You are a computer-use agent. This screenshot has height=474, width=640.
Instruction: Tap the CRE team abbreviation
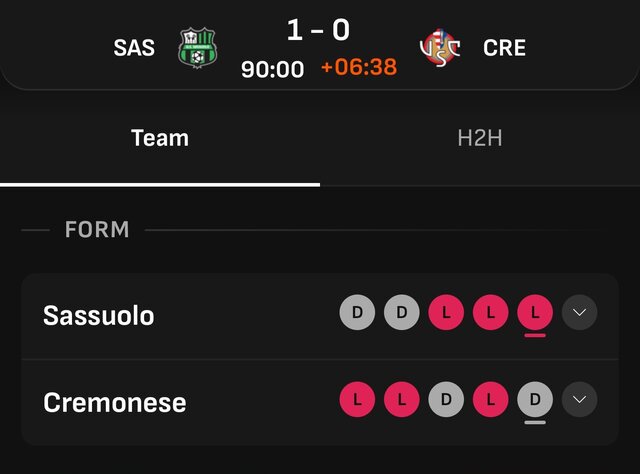click(x=504, y=48)
